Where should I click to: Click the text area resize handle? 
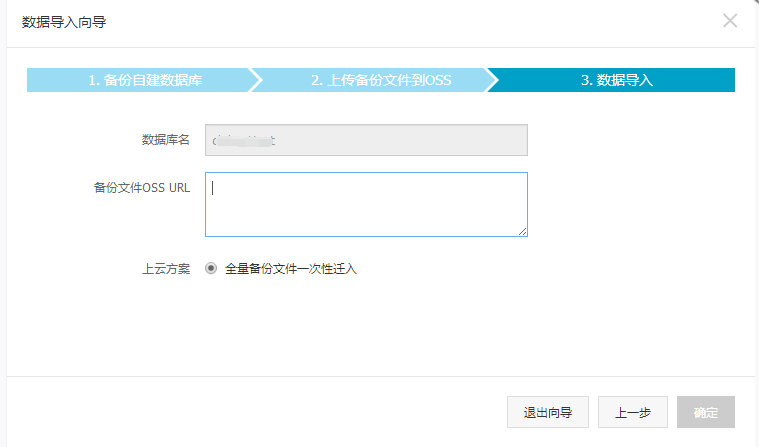coord(522,231)
